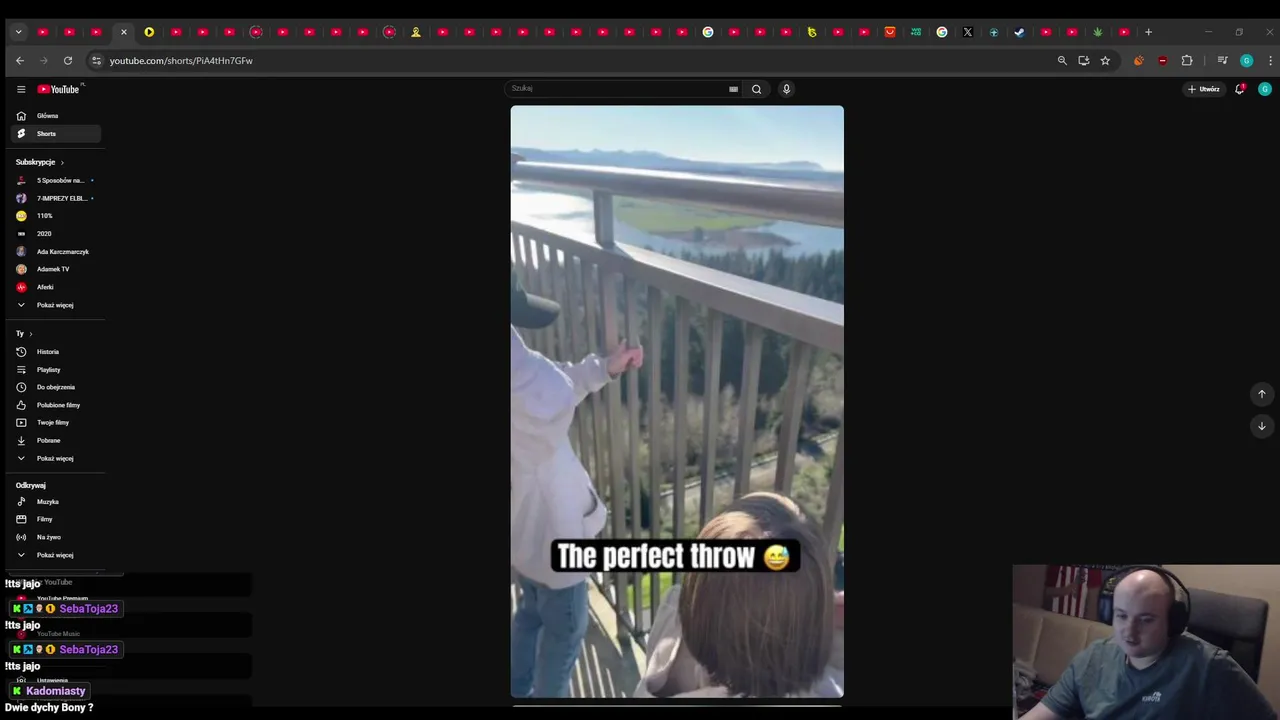Switch to the X (Twitter) tab
Viewport: 1280px width, 720px height.
pos(968,32)
